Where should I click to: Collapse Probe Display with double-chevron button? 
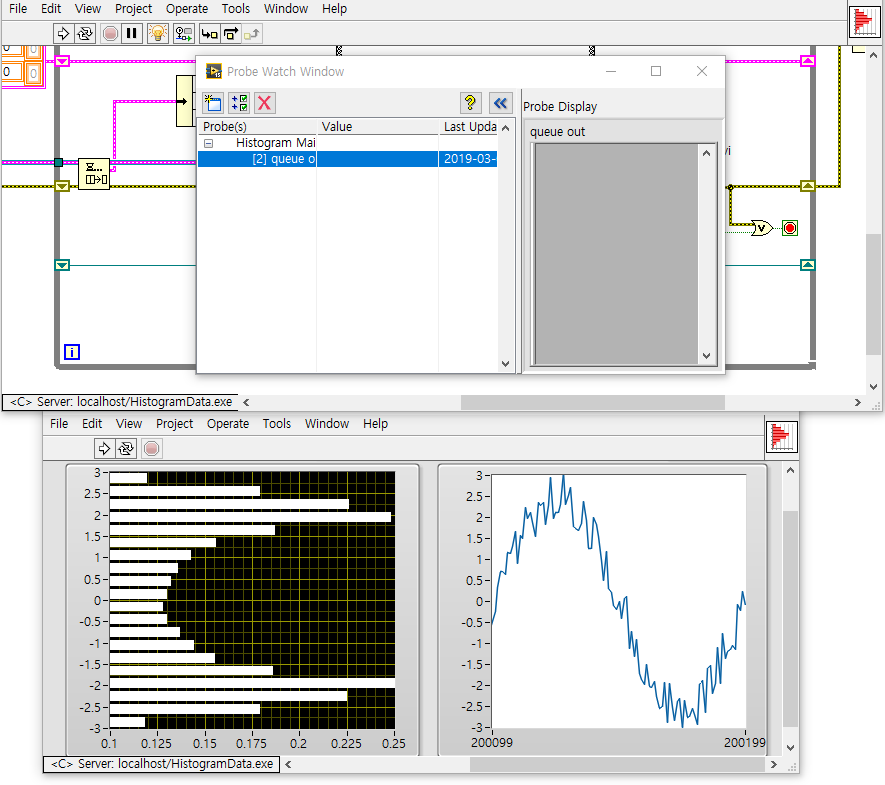(501, 103)
